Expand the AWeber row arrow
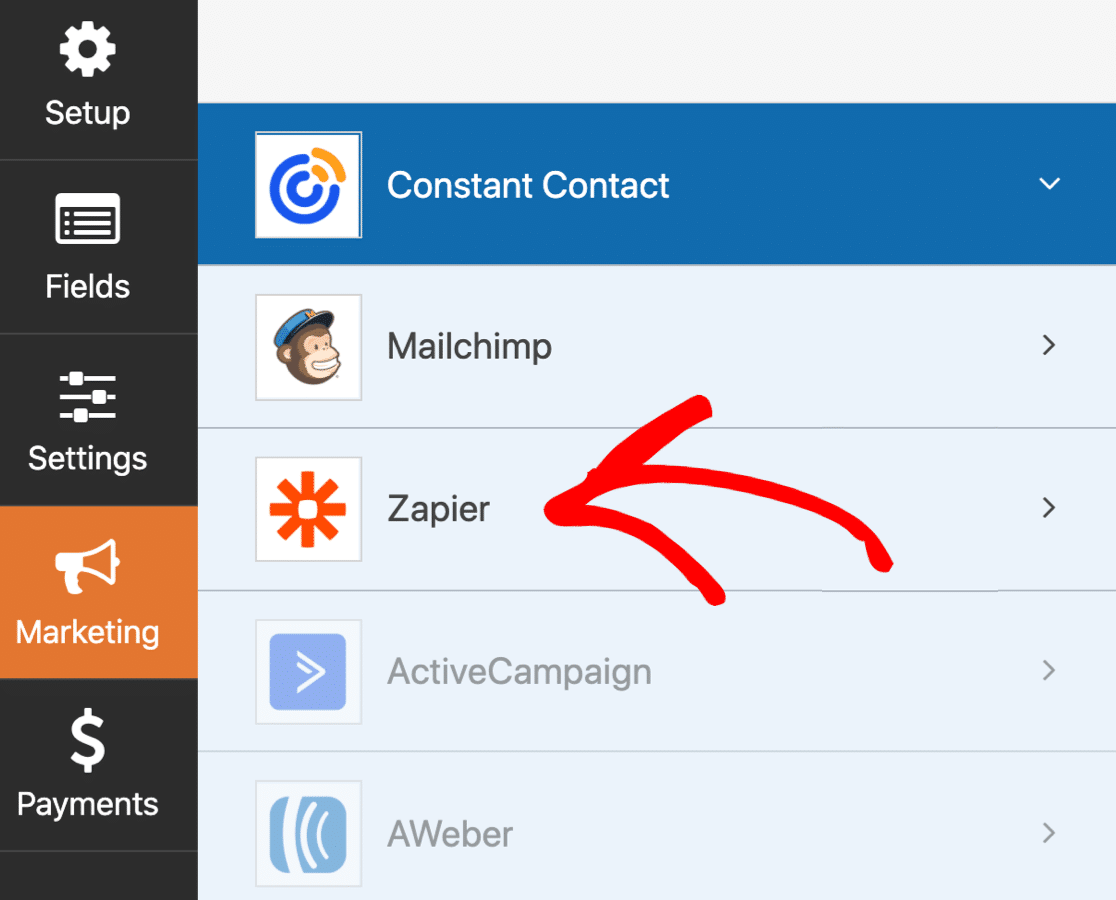1116x900 pixels. tap(1049, 832)
